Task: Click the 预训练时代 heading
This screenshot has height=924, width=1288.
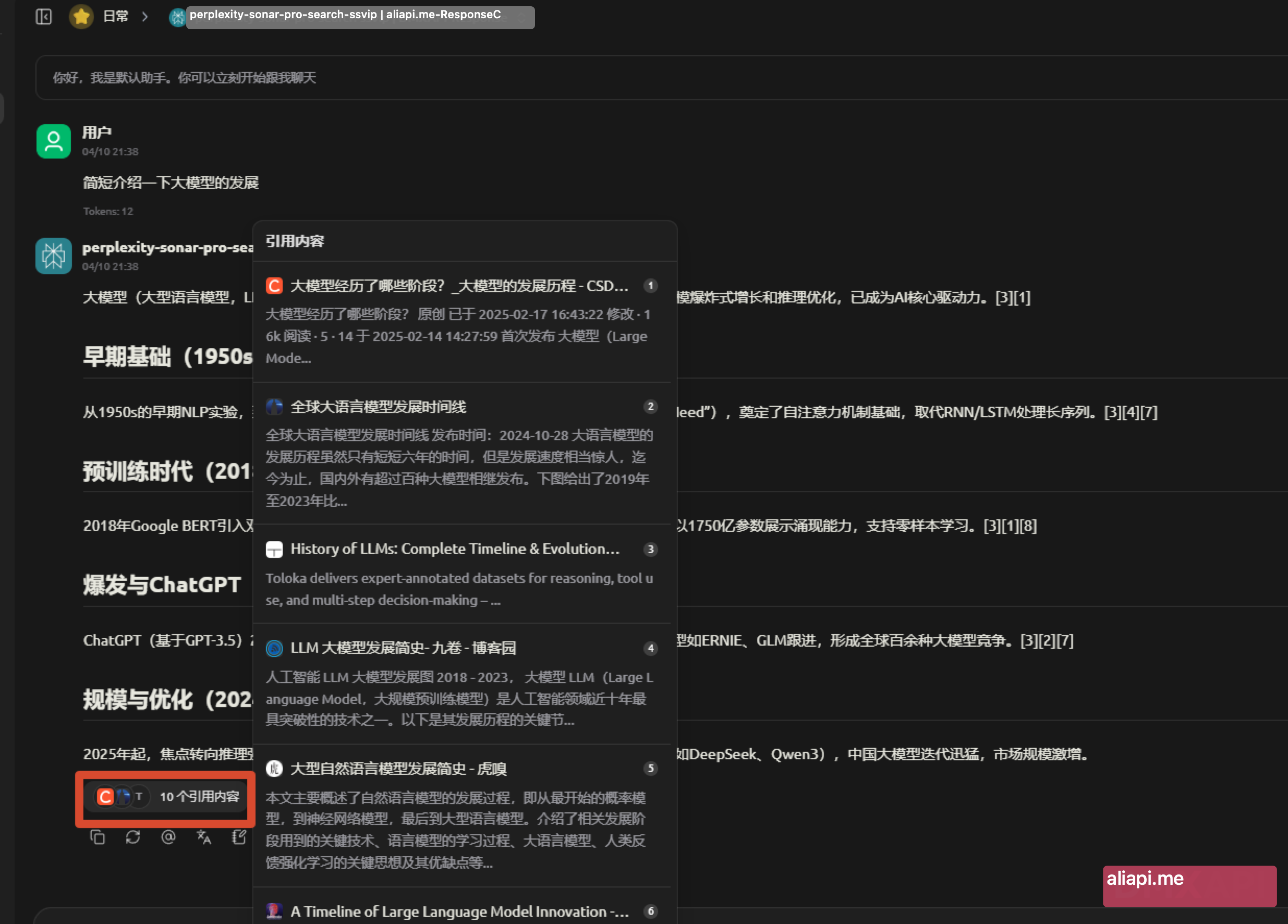Action: [168, 471]
